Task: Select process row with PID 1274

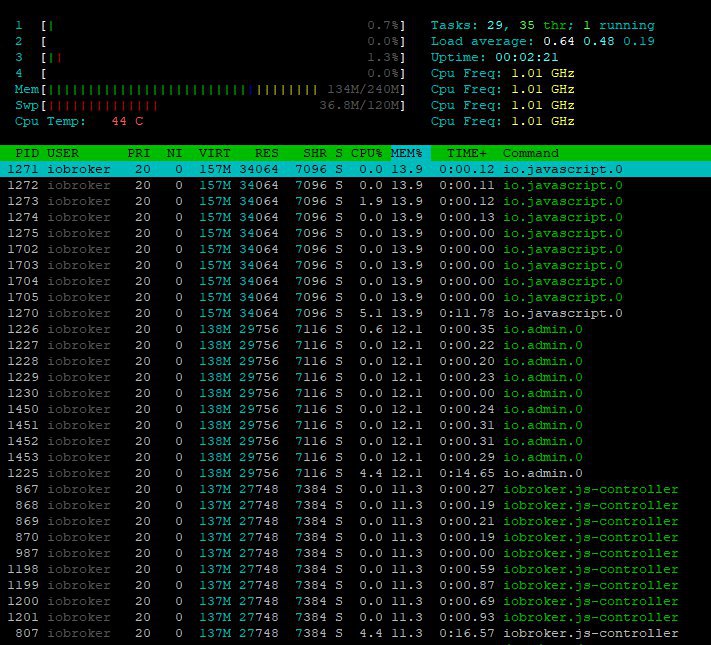Action: coord(356,217)
